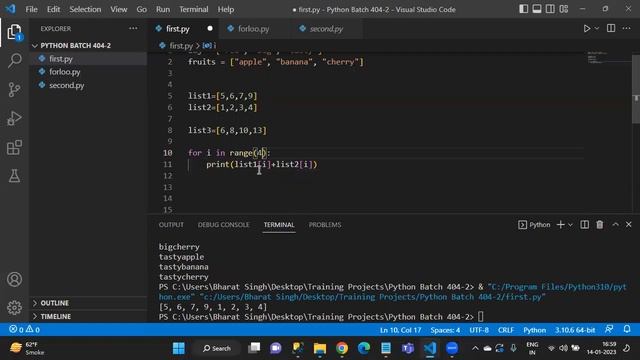This screenshot has width=640, height=360.
Task: Open the Help menu
Action: click(x=226, y=9)
